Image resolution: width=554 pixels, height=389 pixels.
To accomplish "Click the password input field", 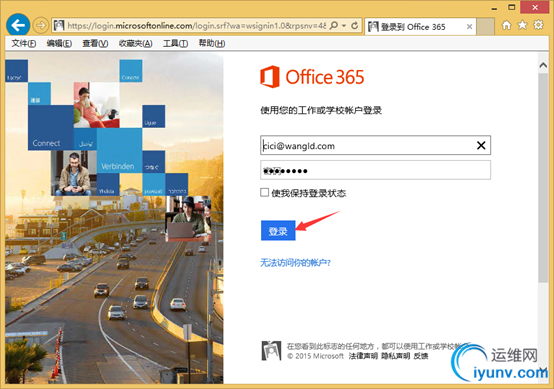I will click(375, 170).
